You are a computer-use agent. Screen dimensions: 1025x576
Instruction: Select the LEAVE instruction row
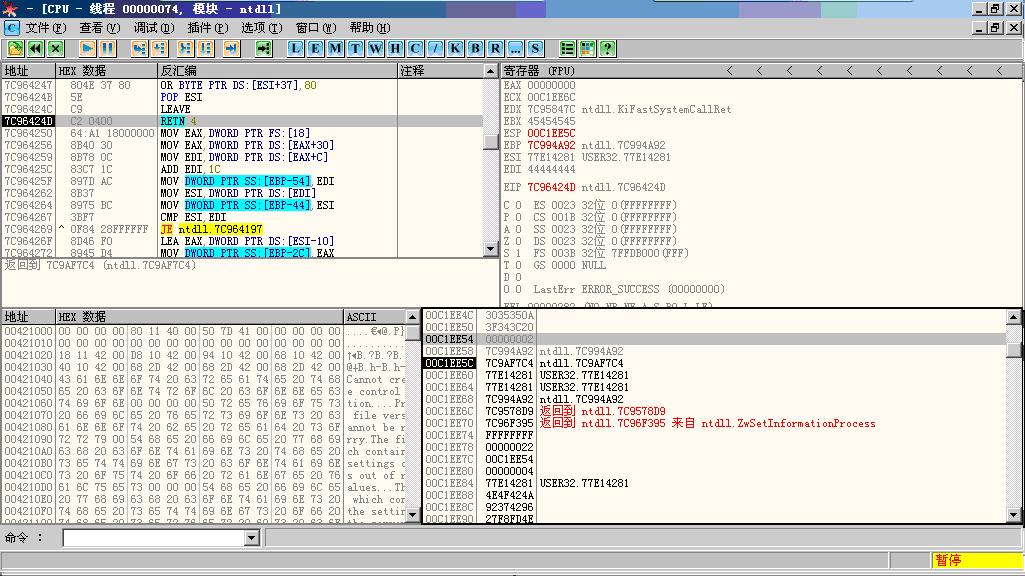coord(242,109)
